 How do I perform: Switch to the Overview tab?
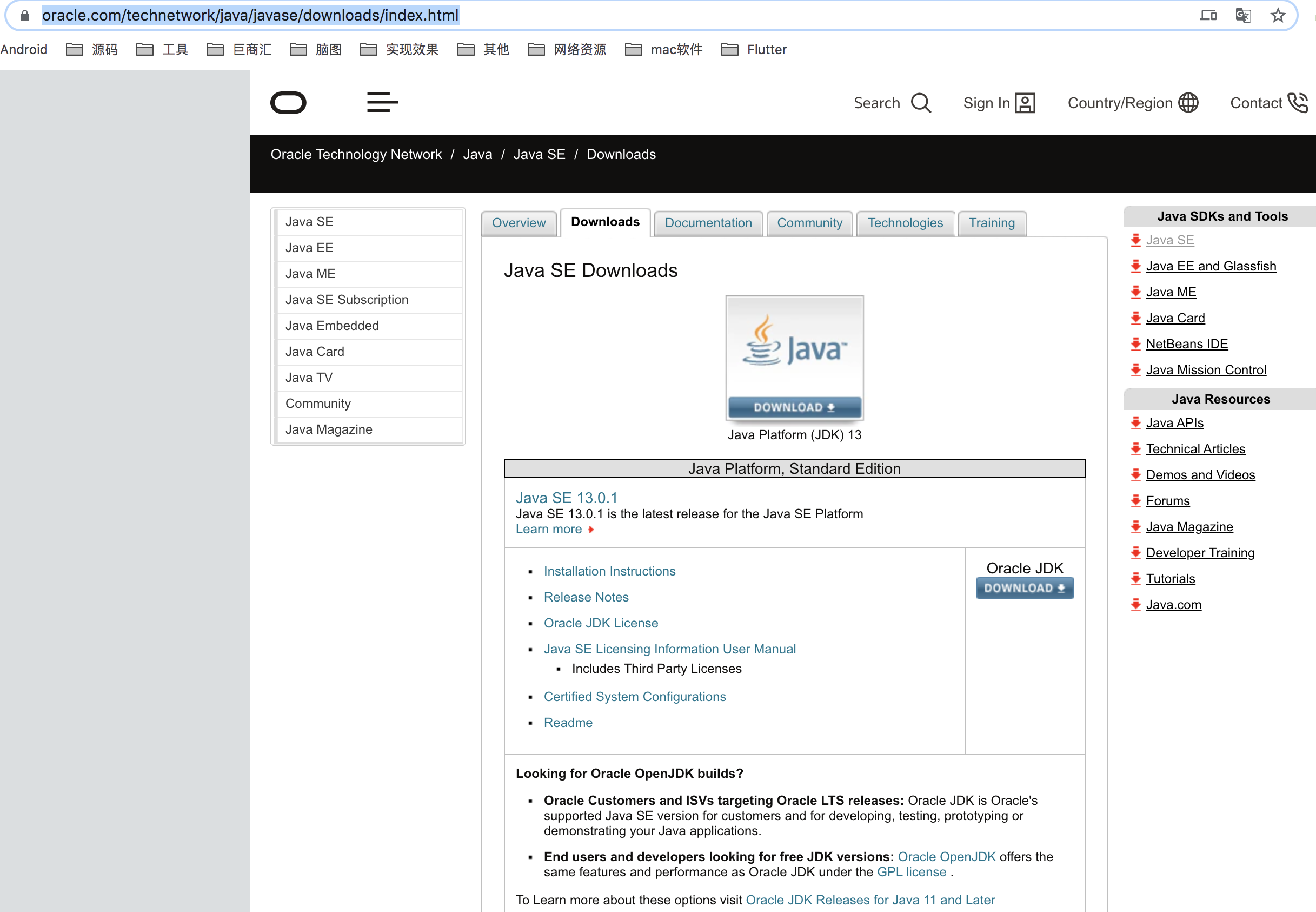[x=519, y=223]
